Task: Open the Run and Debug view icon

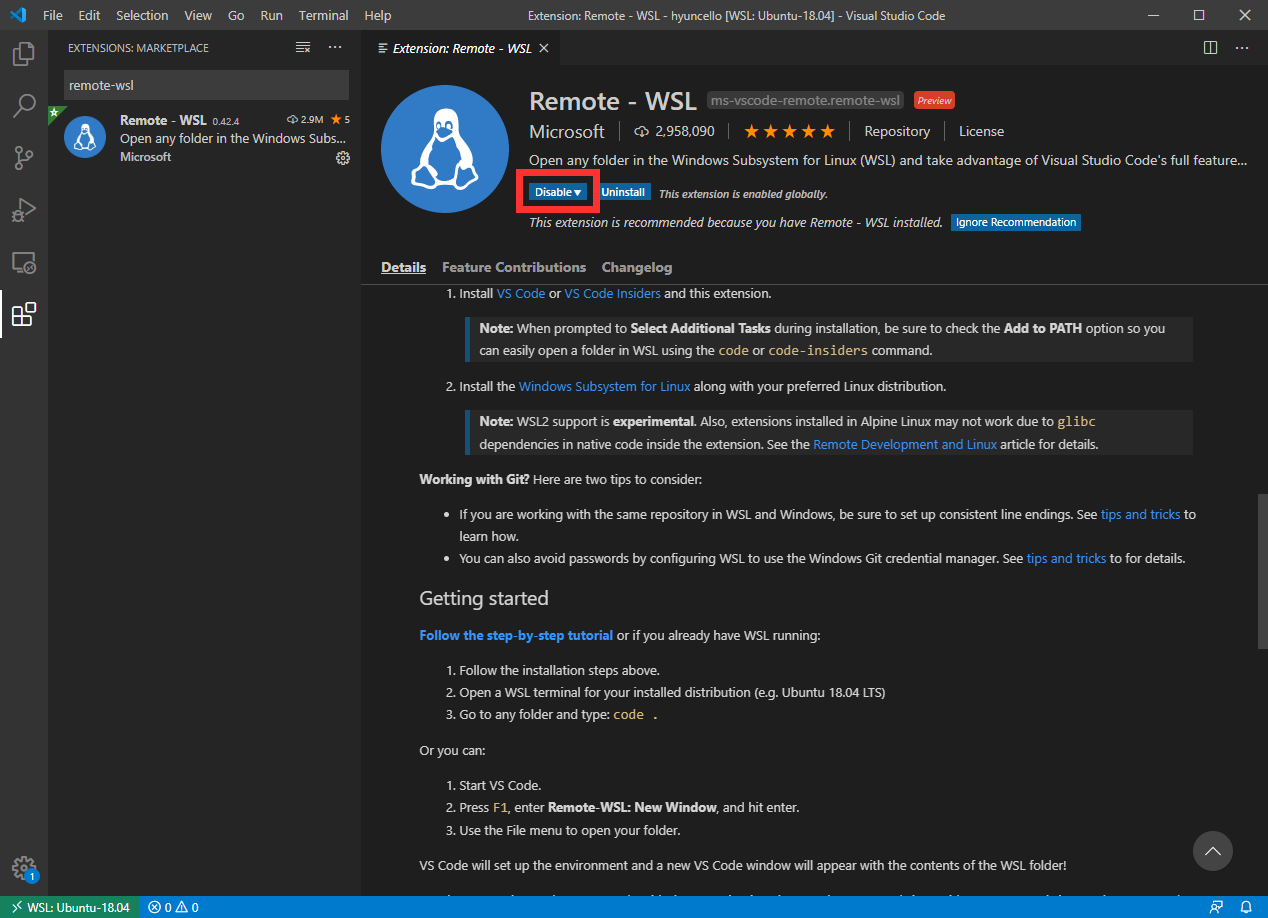Action: point(24,210)
